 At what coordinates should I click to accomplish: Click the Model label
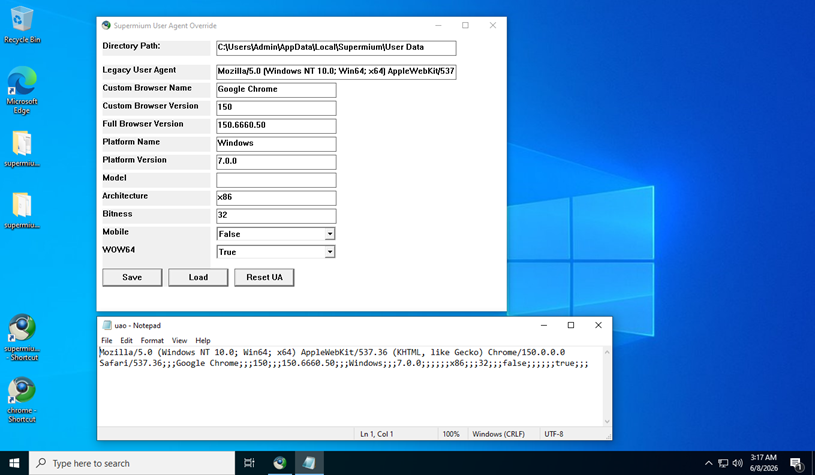[114, 178]
